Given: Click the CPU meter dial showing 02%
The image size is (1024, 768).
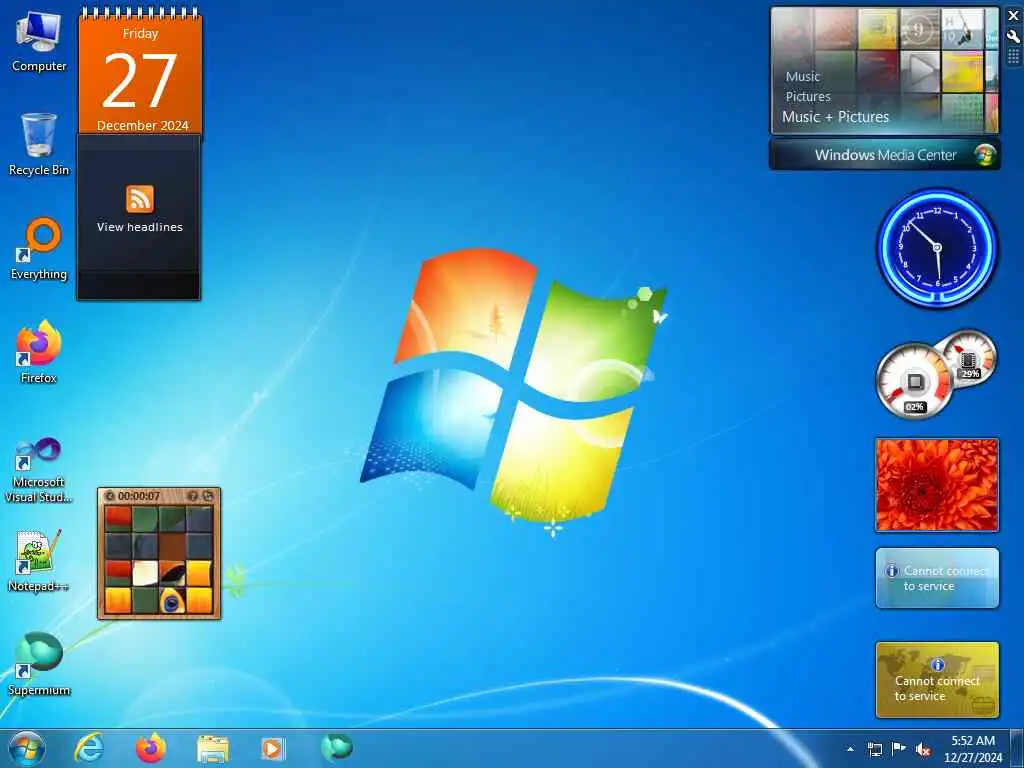Looking at the screenshot, I should pos(914,381).
